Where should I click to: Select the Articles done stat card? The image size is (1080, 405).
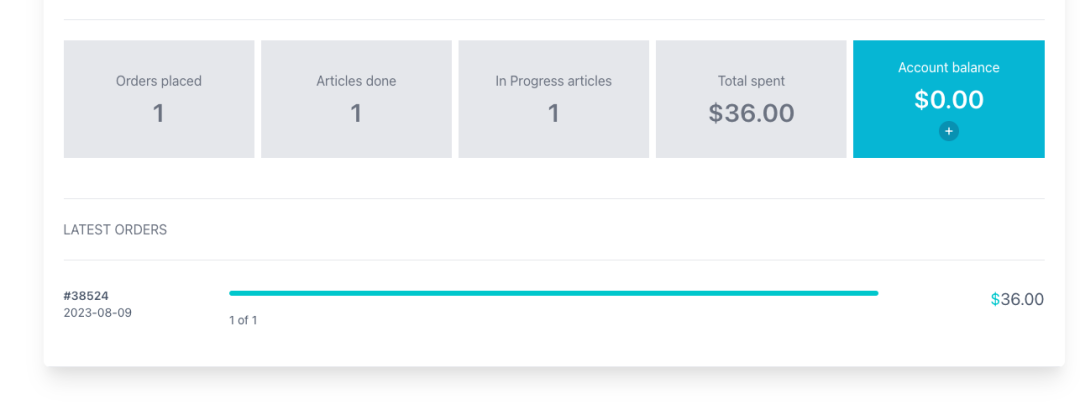pos(356,99)
